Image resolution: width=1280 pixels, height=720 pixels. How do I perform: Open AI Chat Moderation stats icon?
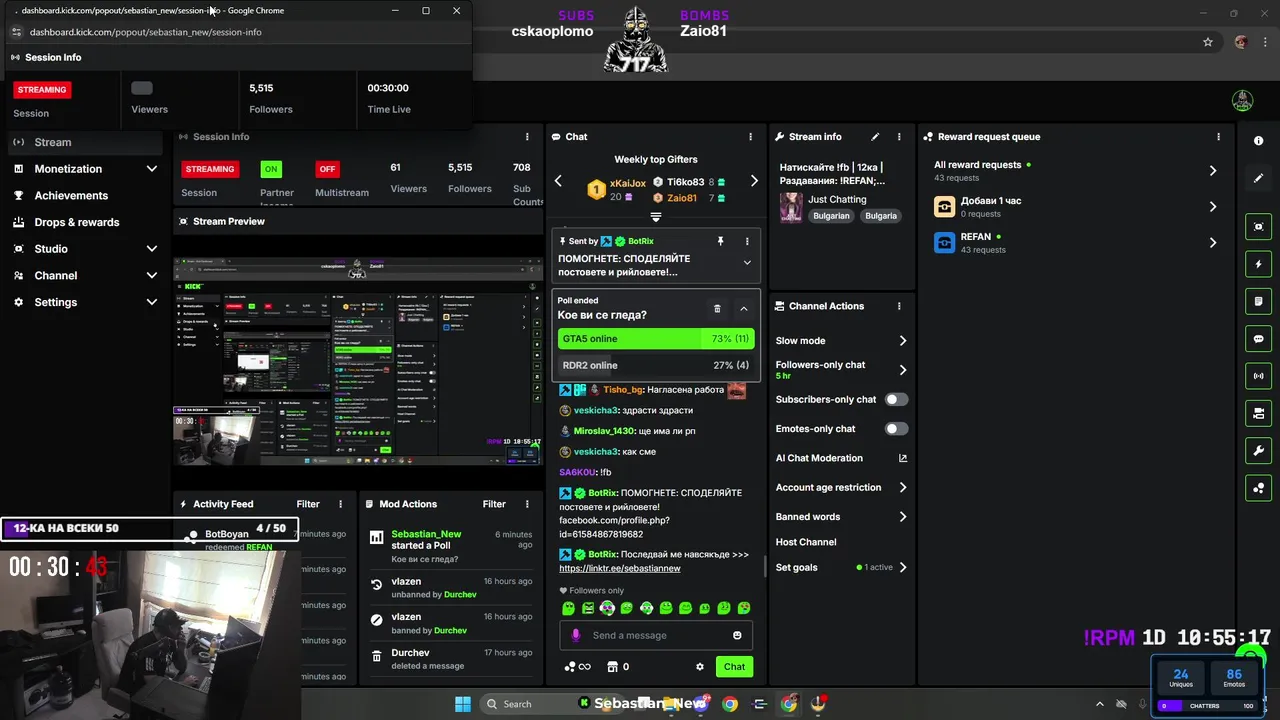[903, 458]
